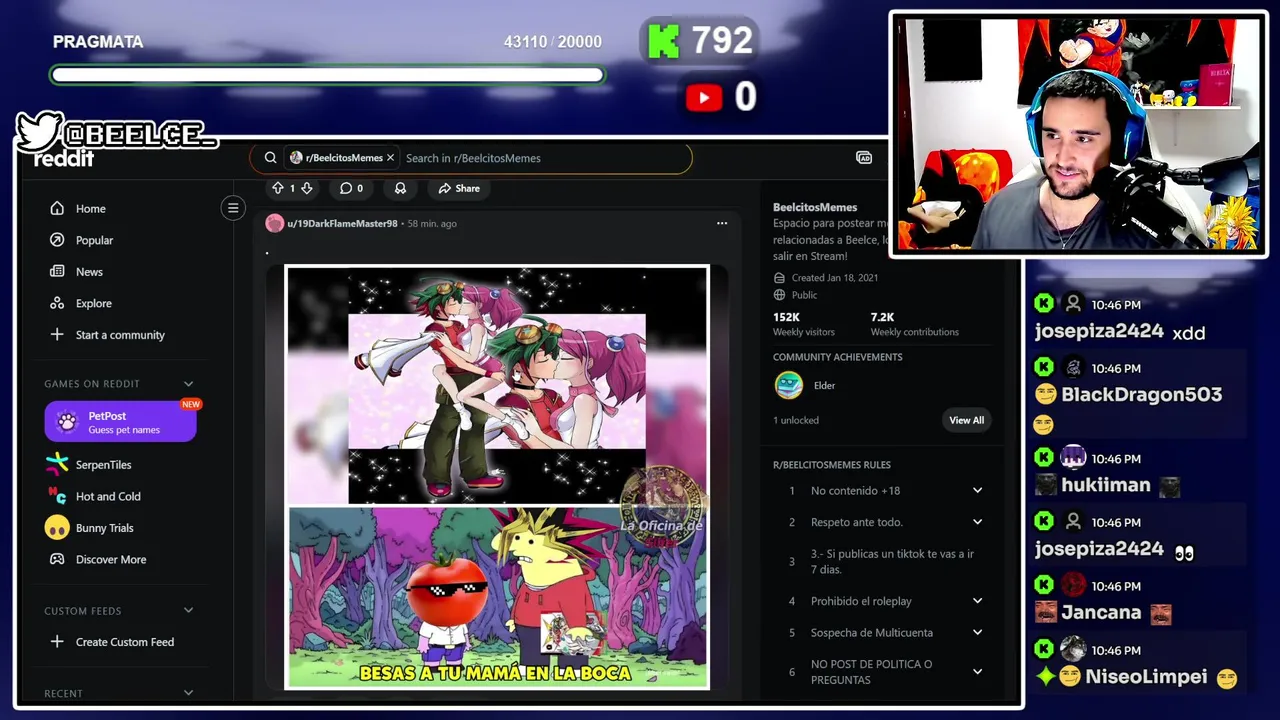The image size is (1280, 720).
Task: Click NiseoLimpei chat username
Action: point(1146,677)
